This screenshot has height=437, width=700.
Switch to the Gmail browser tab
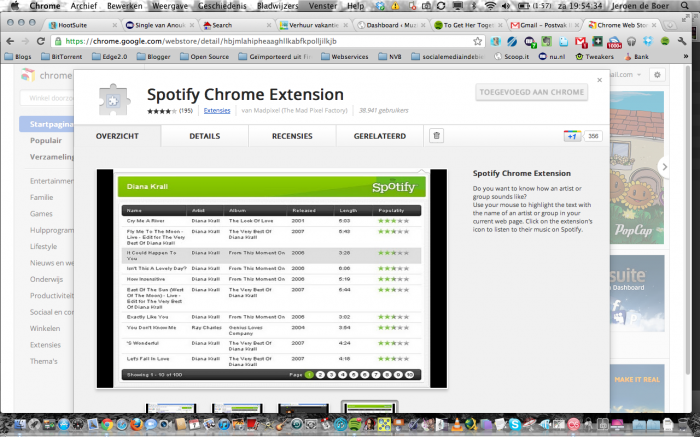544,25
